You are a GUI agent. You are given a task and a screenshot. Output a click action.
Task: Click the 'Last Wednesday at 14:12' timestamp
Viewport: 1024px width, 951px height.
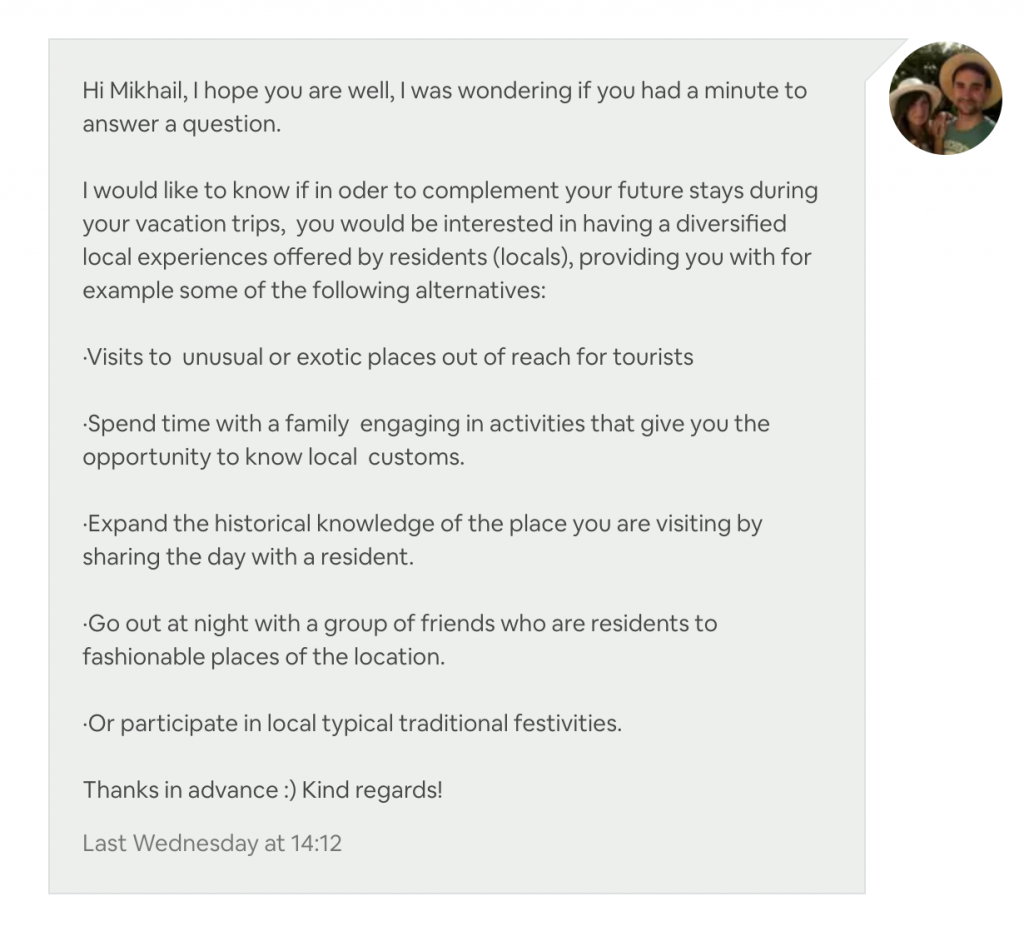coord(212,843)
